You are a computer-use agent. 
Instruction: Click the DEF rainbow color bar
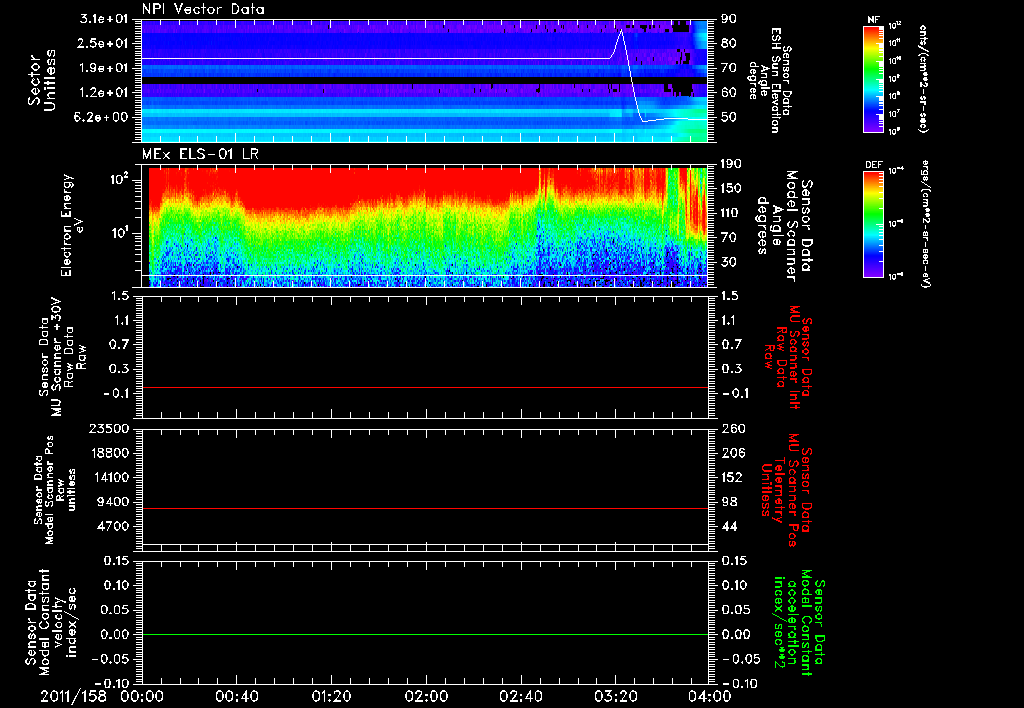[873, 224]
